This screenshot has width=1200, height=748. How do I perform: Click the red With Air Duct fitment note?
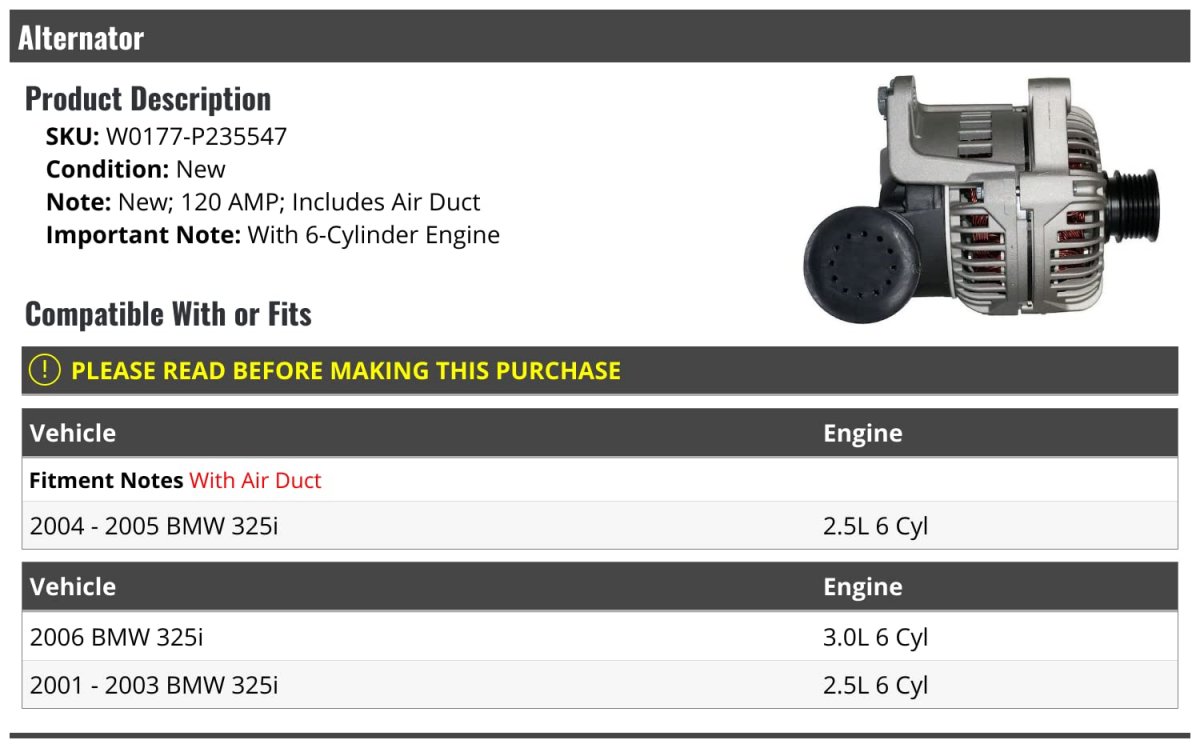point(255,481)
